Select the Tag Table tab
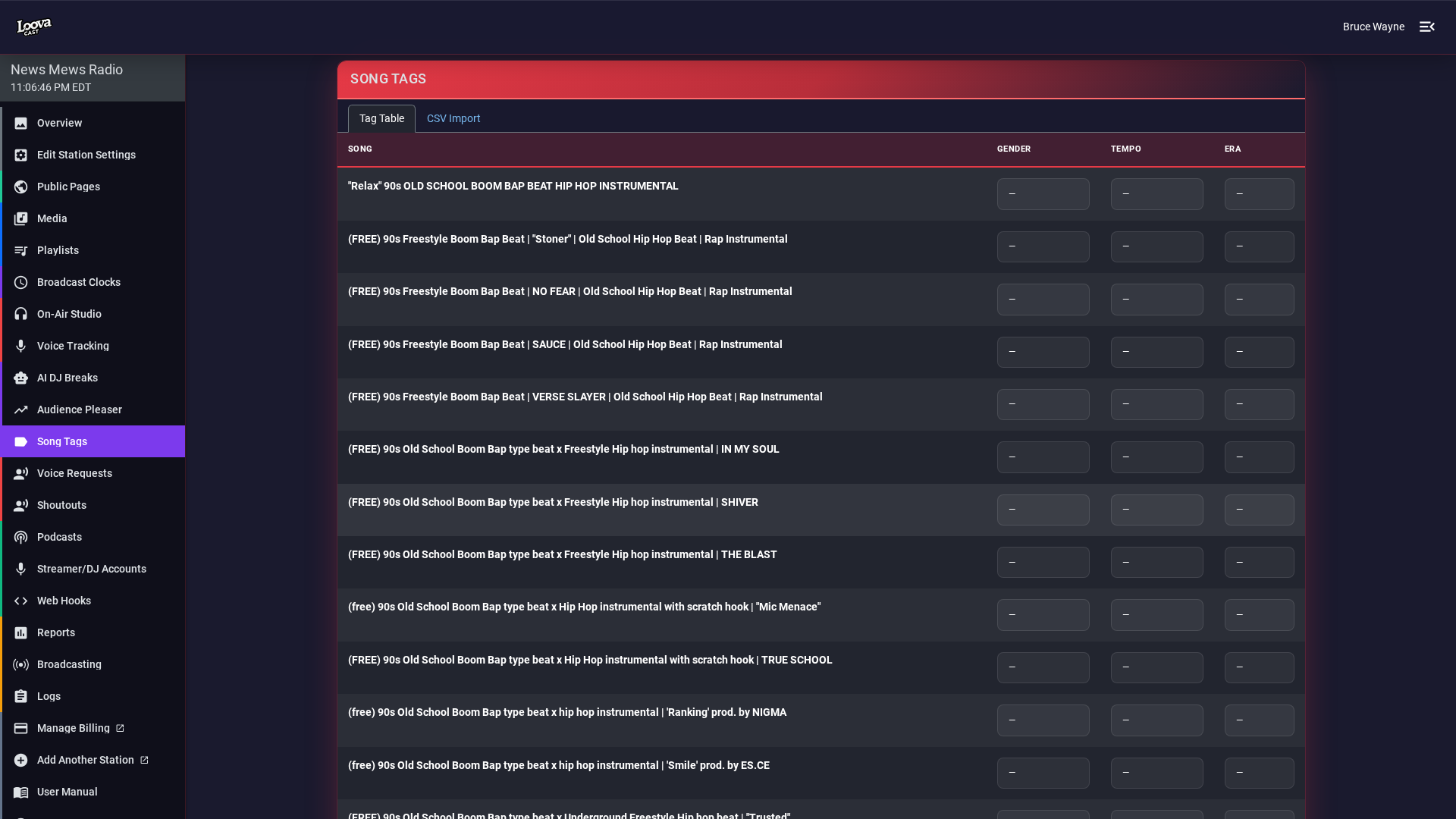1456x819 pixels. pyautogui.click(x=381, y=118)
